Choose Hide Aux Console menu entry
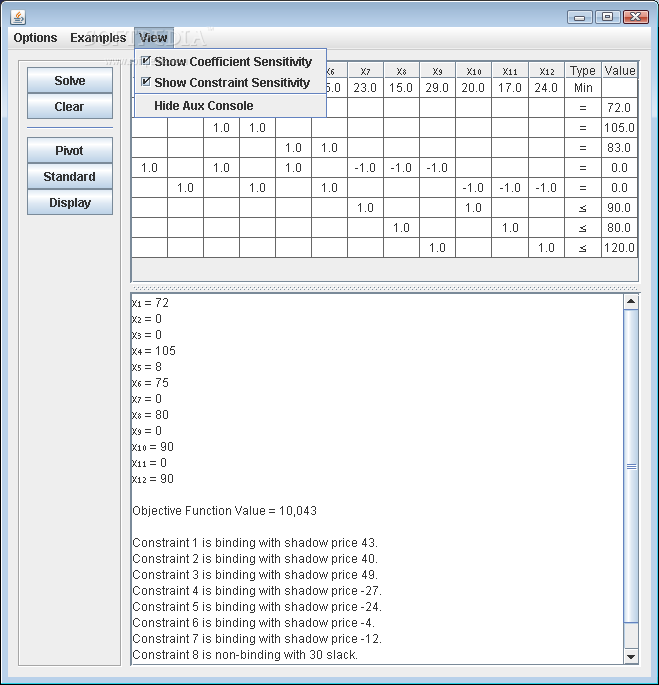Viewport: 659px width, 685px height. point(230,106)
